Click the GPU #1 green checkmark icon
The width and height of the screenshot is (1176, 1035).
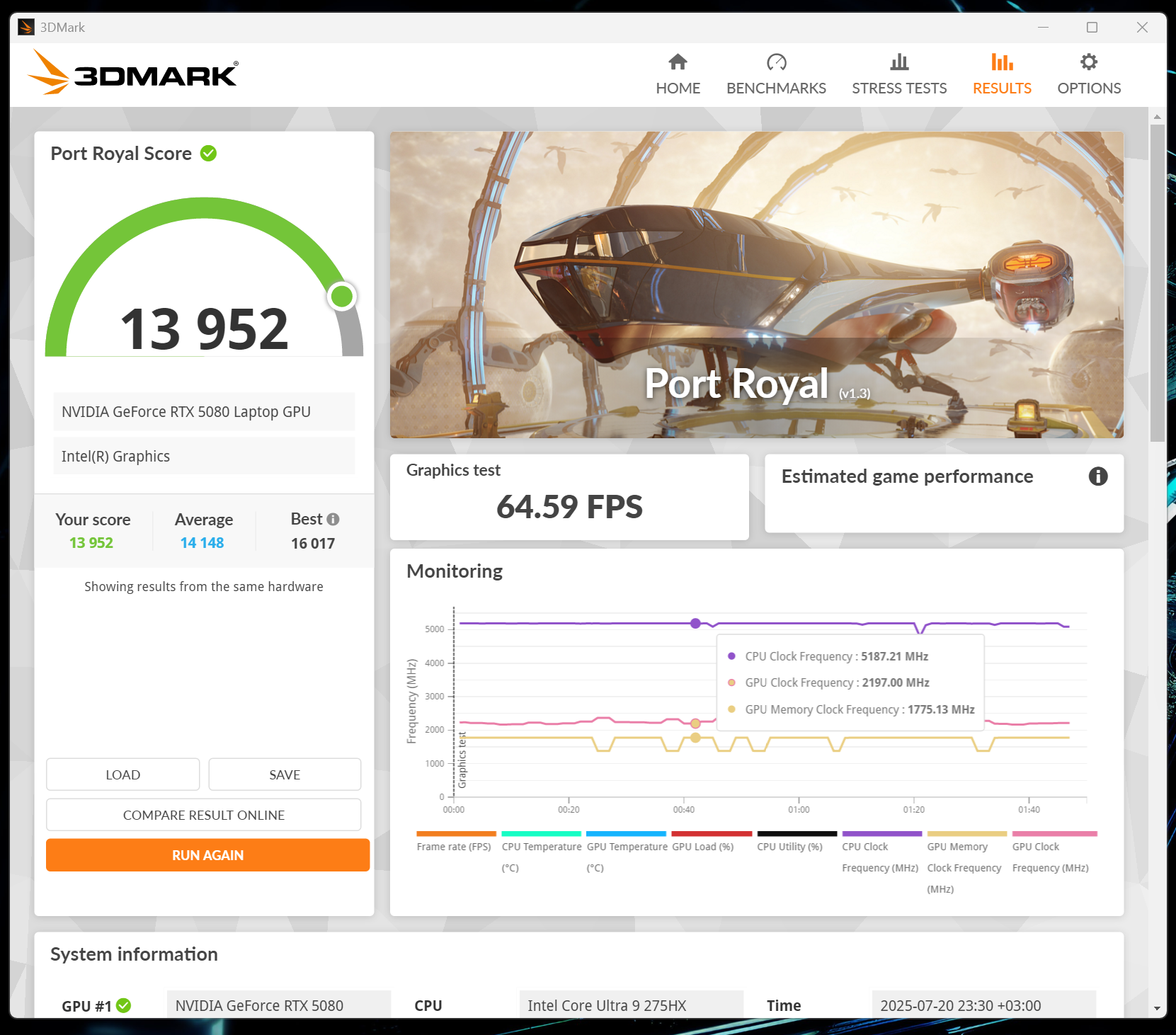[x=124, y=1005]
